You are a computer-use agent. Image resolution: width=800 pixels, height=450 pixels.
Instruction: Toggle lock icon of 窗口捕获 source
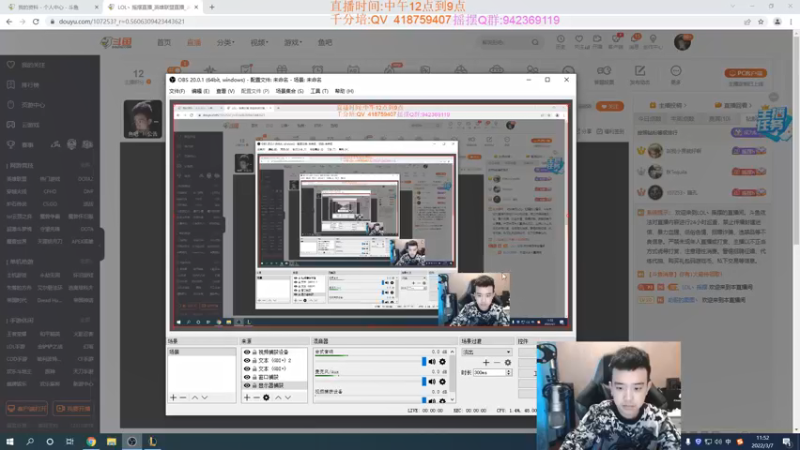pyautogui.click(x=255, y=377)
